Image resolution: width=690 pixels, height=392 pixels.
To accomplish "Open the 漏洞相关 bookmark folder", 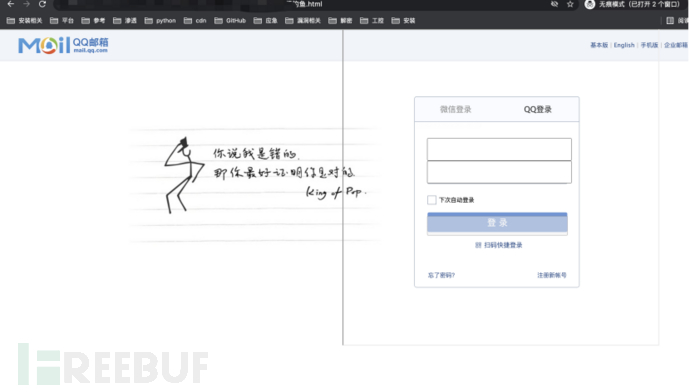I will 303,20.
